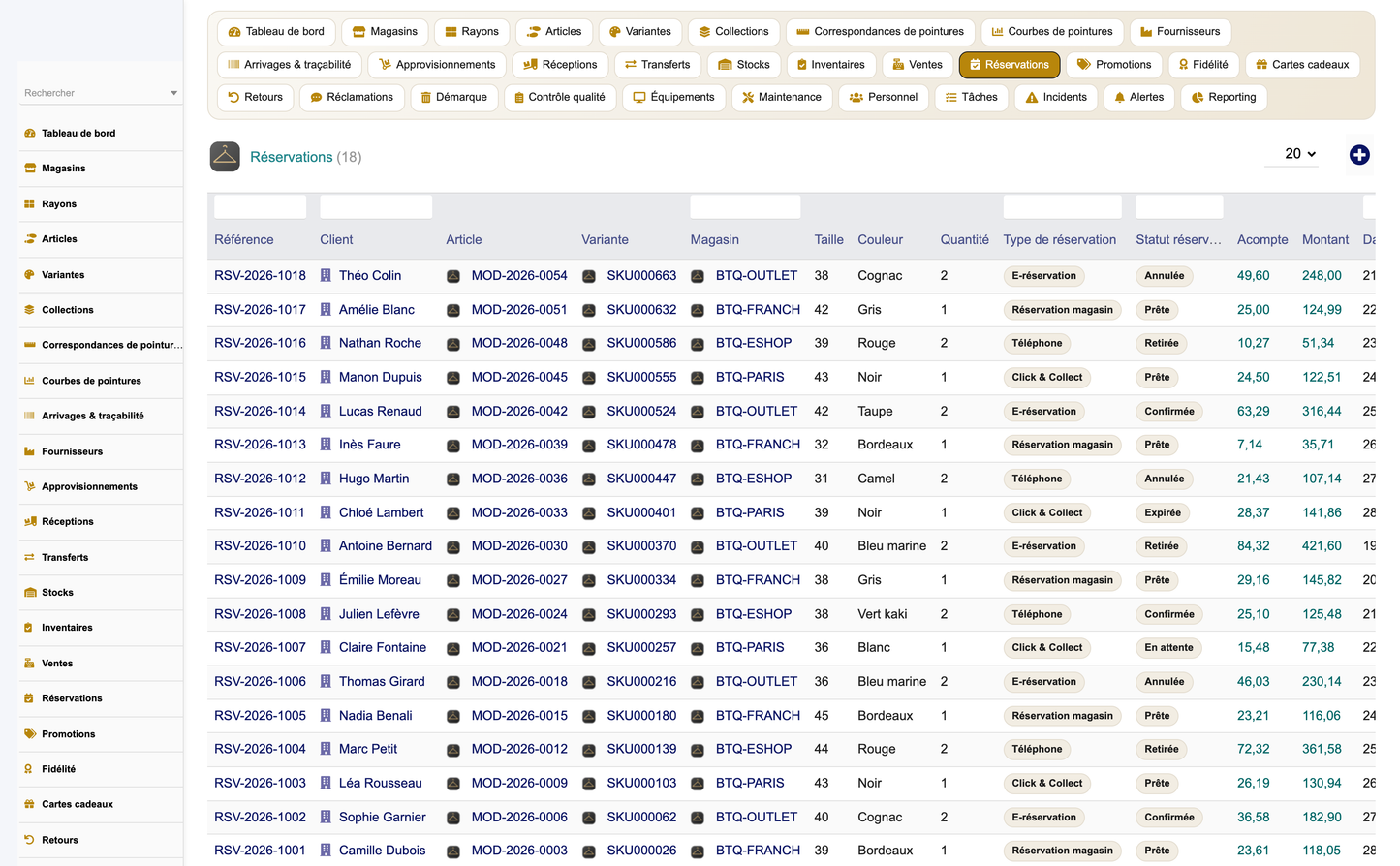Click the building icon next to Théo Colin
The width and height of the screenshot is (1400, 866).
[x=327, y=276]
